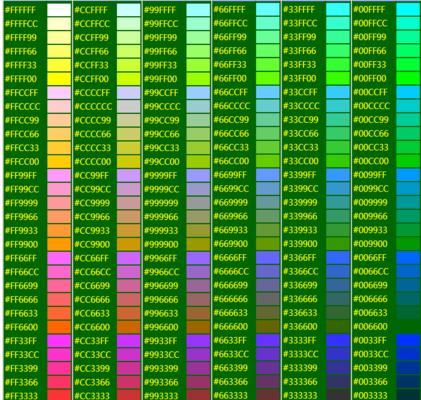Click the #33FF99 swatch

(x=338, y=37)
